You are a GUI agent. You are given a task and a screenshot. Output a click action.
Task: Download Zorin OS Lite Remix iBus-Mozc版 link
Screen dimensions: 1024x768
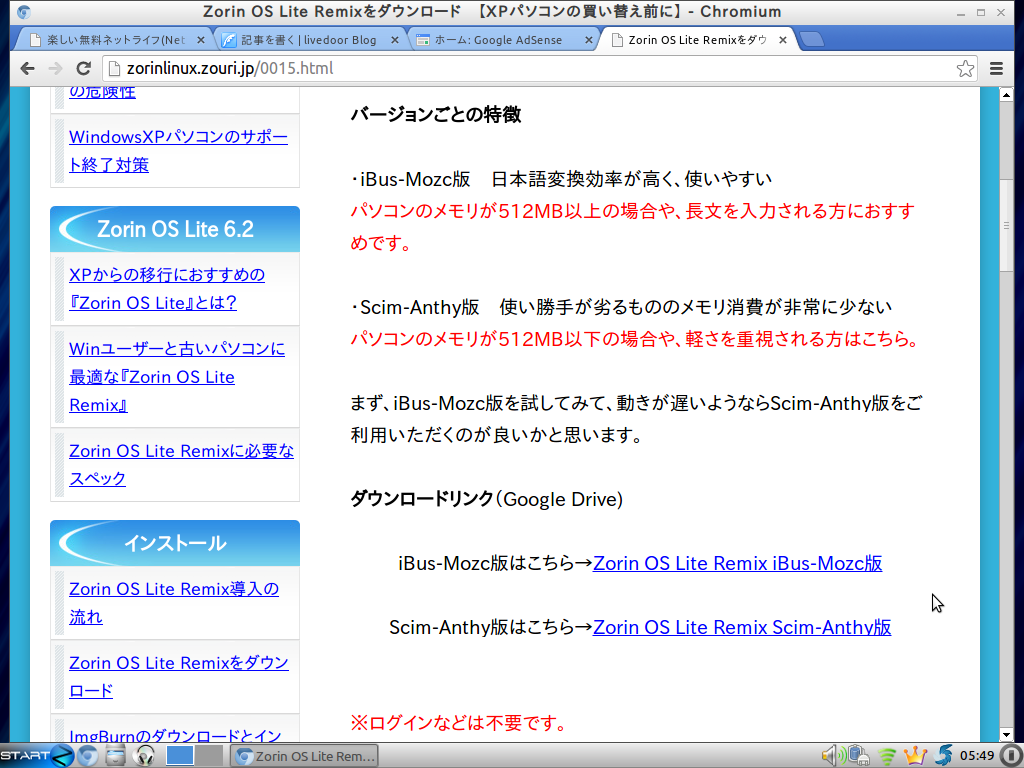pos(737,563)
